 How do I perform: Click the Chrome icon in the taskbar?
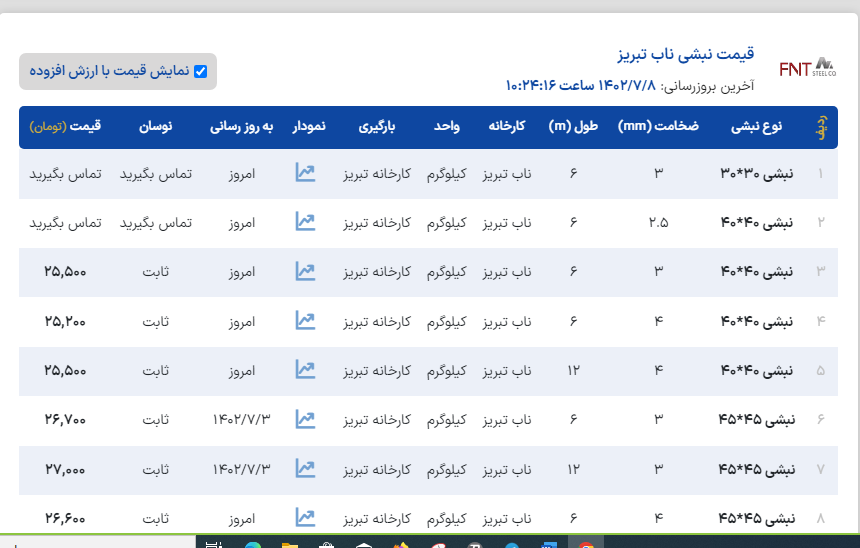coord(586,545)
